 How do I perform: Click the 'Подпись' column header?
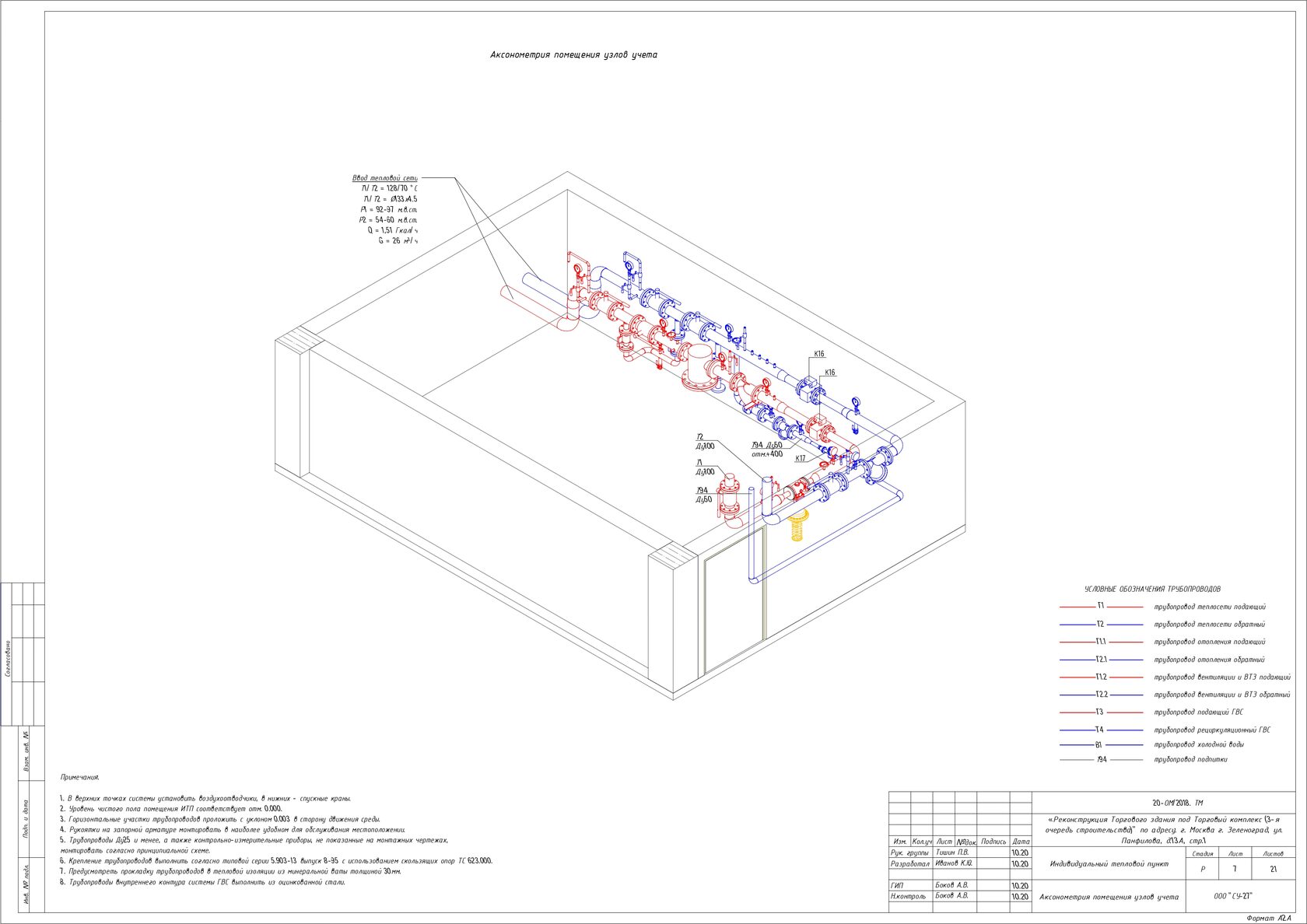pyautogui.click(x=993, y=842)
